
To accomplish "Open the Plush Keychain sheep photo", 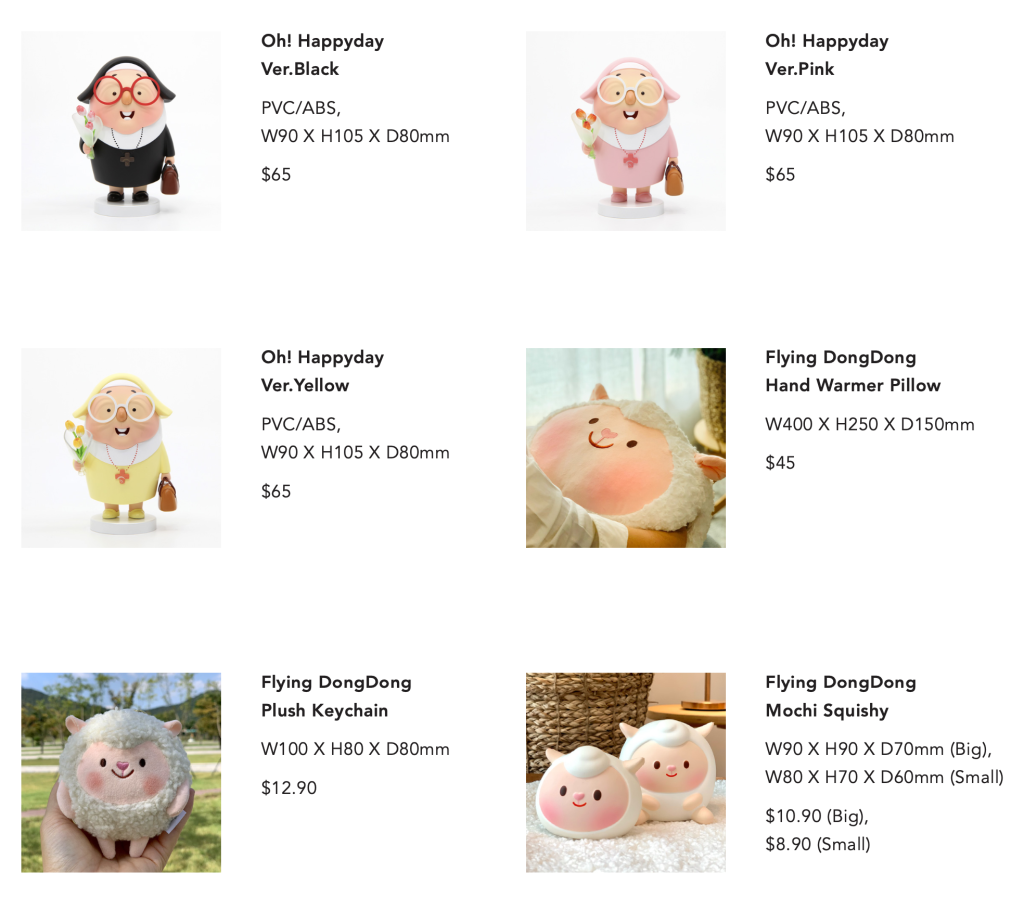I will coord(121,772).
